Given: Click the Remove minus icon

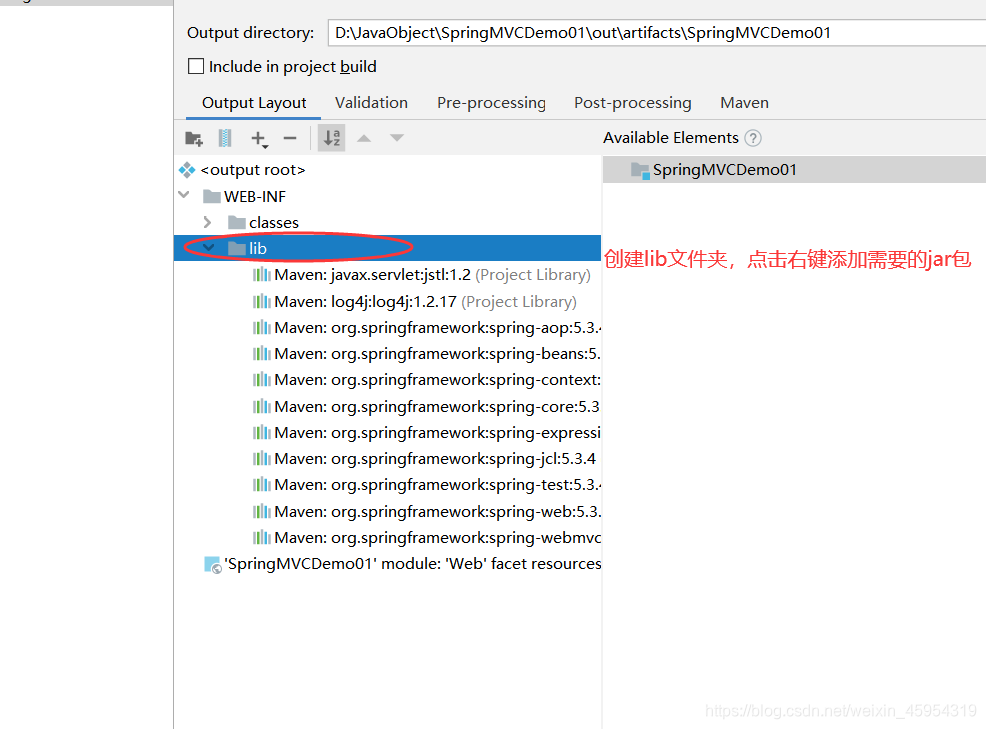Looking at the screenshot, I should 289,138.
